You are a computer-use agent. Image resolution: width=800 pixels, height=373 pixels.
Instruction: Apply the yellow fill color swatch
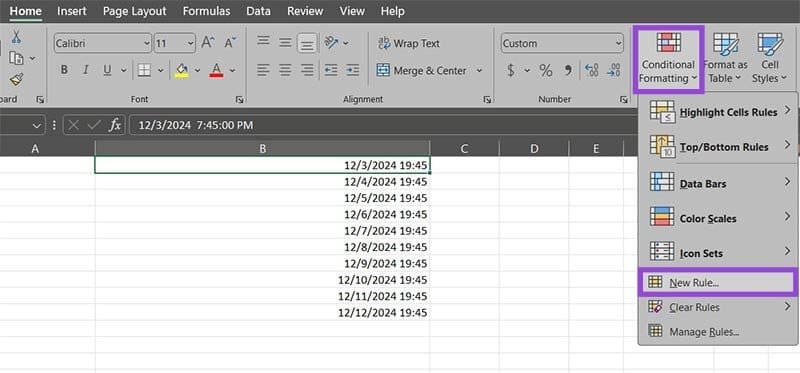click(182, 70)
